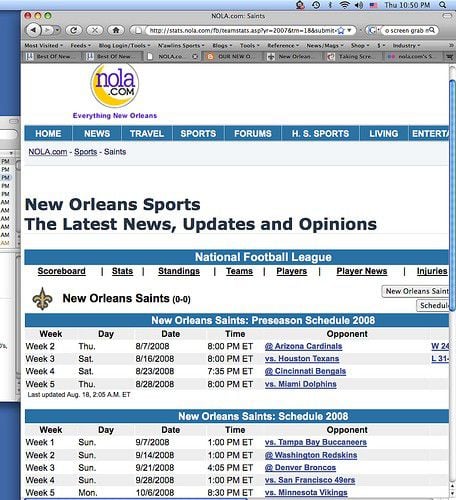Viewport: 456px width, 500px height.
Task: Open the Schedule selection dropdown
Action: [433, 305]
